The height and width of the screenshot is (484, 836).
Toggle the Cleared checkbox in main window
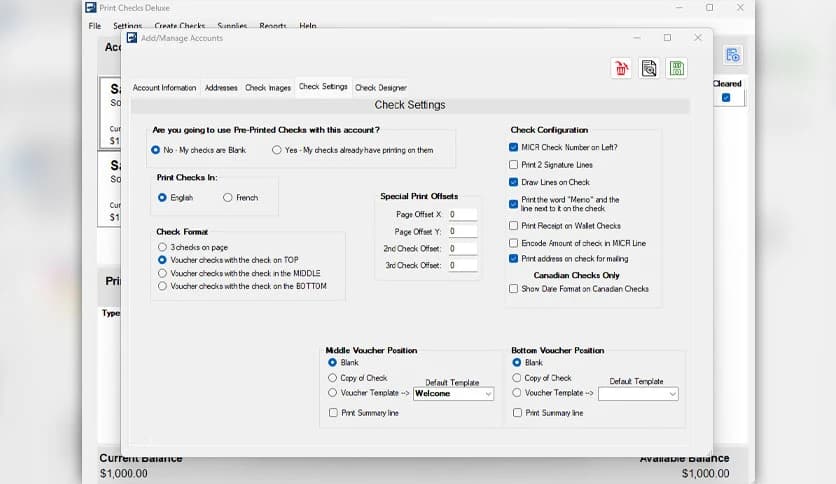pyautogui.click(x=726, y=98)
